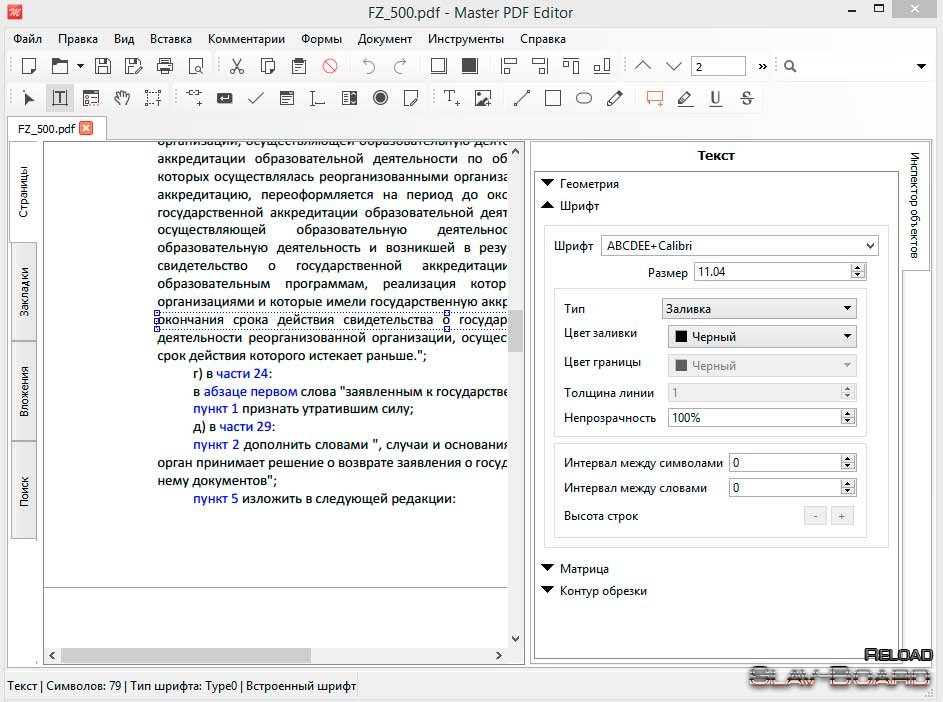Select the Pencil drawing tool

(x=615, y=98)
